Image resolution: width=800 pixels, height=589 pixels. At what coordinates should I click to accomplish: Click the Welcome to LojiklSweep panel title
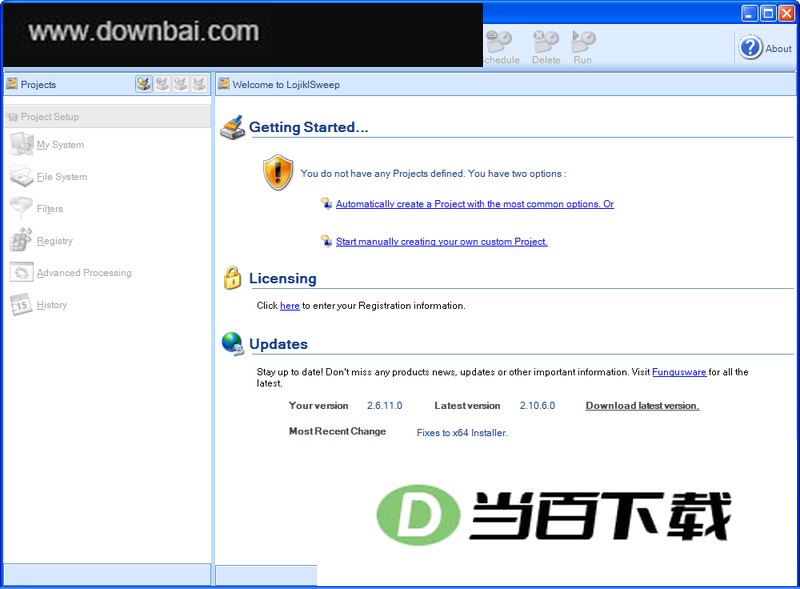pyautogui.click(x=286, y=85)
